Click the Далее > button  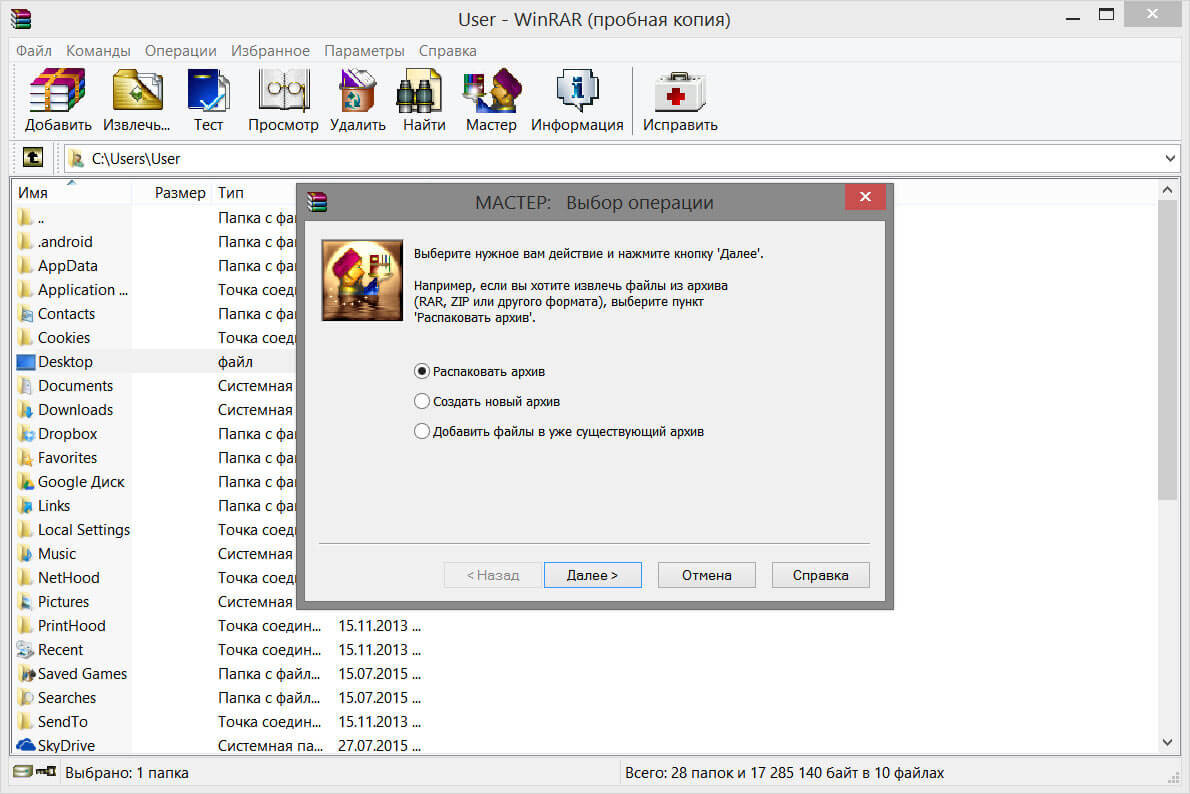coord(593,575)
